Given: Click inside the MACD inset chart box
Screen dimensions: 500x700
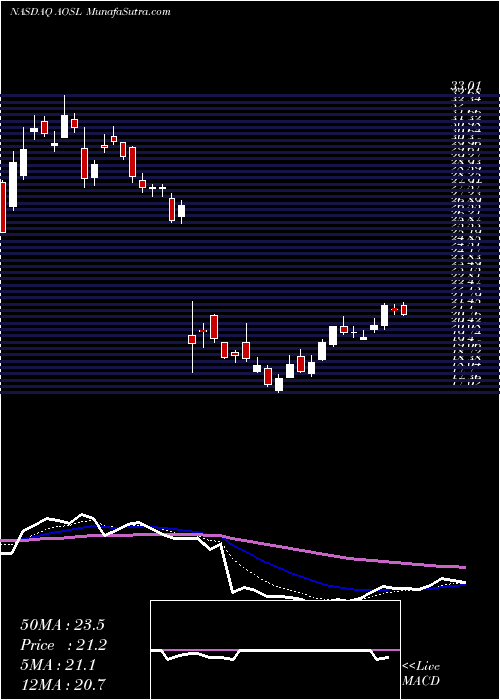Looking at the screenshot, I should (x=275, y=650).
